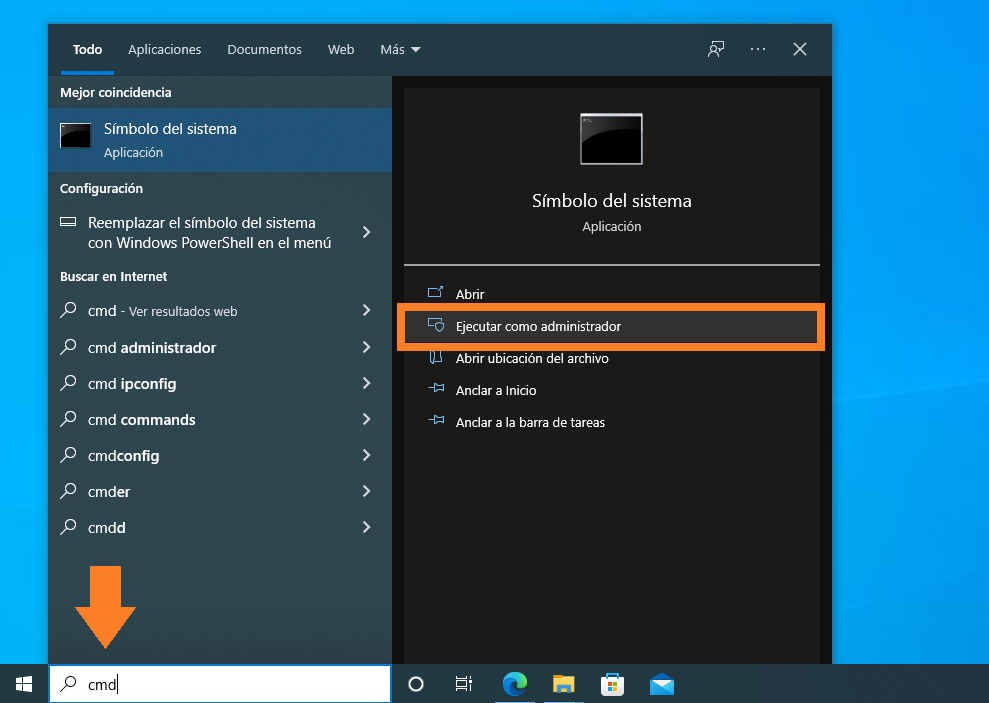Expand the Más dropdown filter
Screen dimensions: 989x703
400,49
